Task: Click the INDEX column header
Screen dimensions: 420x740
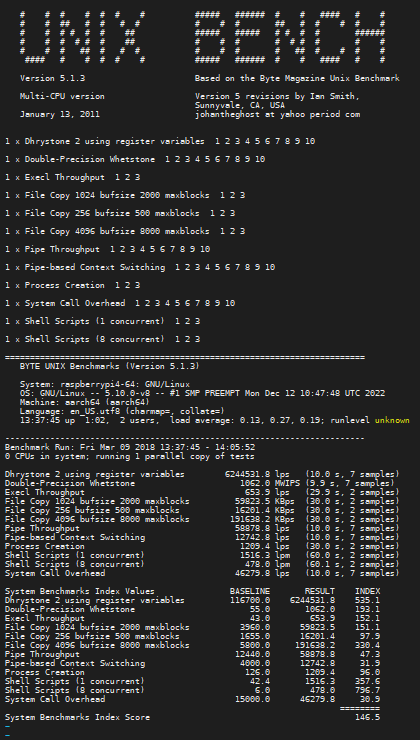Action: pos(368,591)
